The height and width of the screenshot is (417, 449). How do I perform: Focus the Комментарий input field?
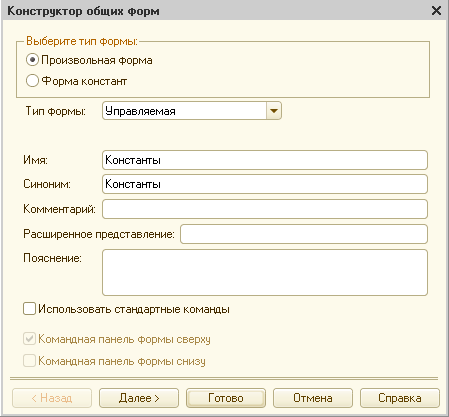pyautogui.click(x=265, y=209)
